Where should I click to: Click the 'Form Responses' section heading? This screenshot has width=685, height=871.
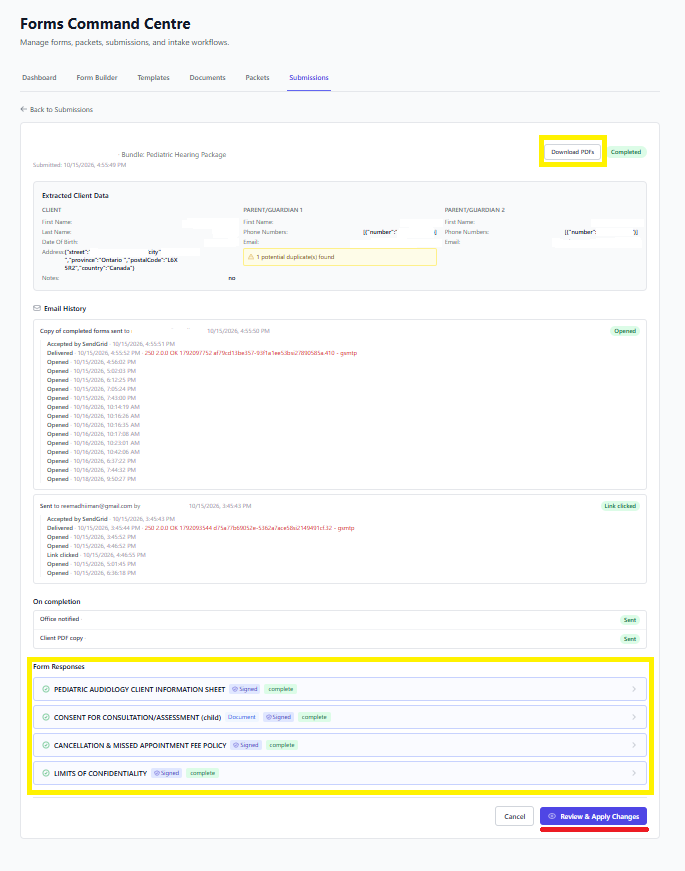(x=59, y=667)
